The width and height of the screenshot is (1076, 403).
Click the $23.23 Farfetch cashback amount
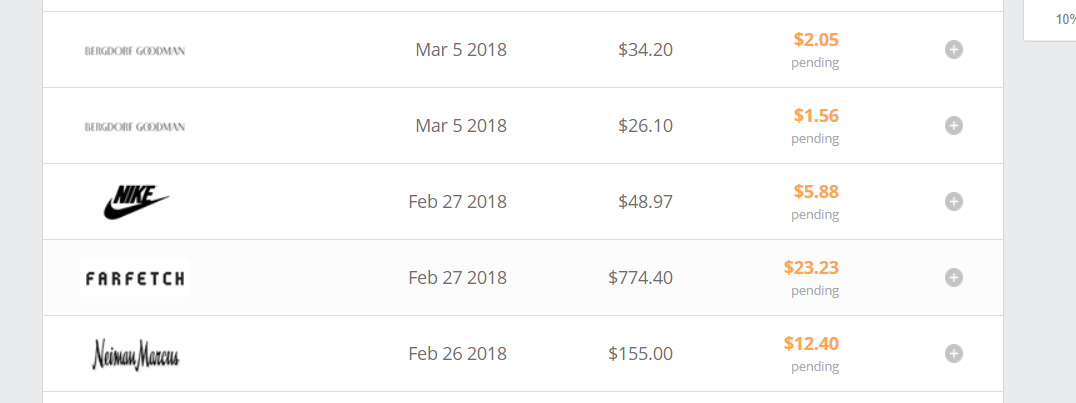pos(811,268)
